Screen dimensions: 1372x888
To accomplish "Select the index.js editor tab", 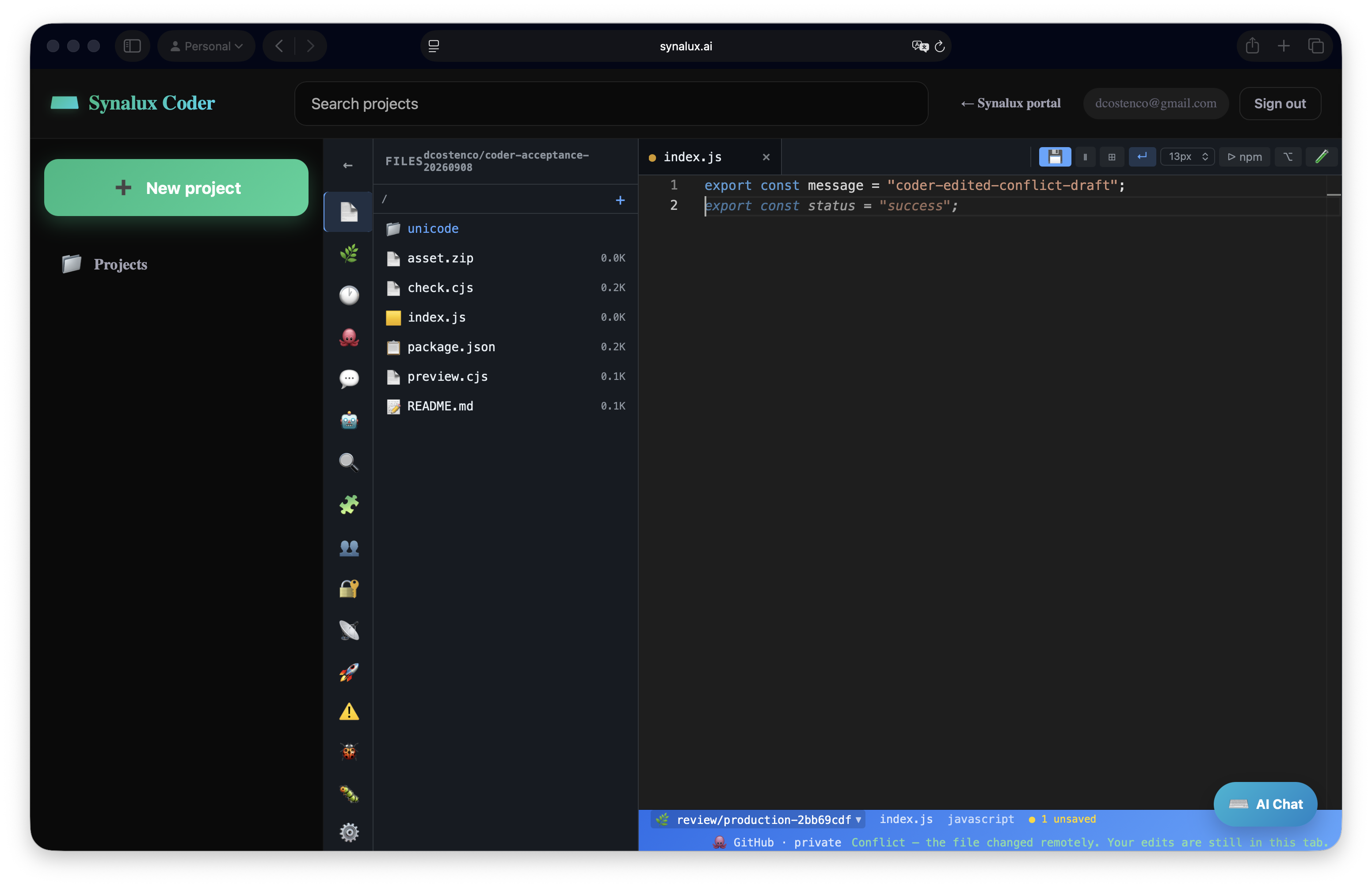I will tap(709, 157).
